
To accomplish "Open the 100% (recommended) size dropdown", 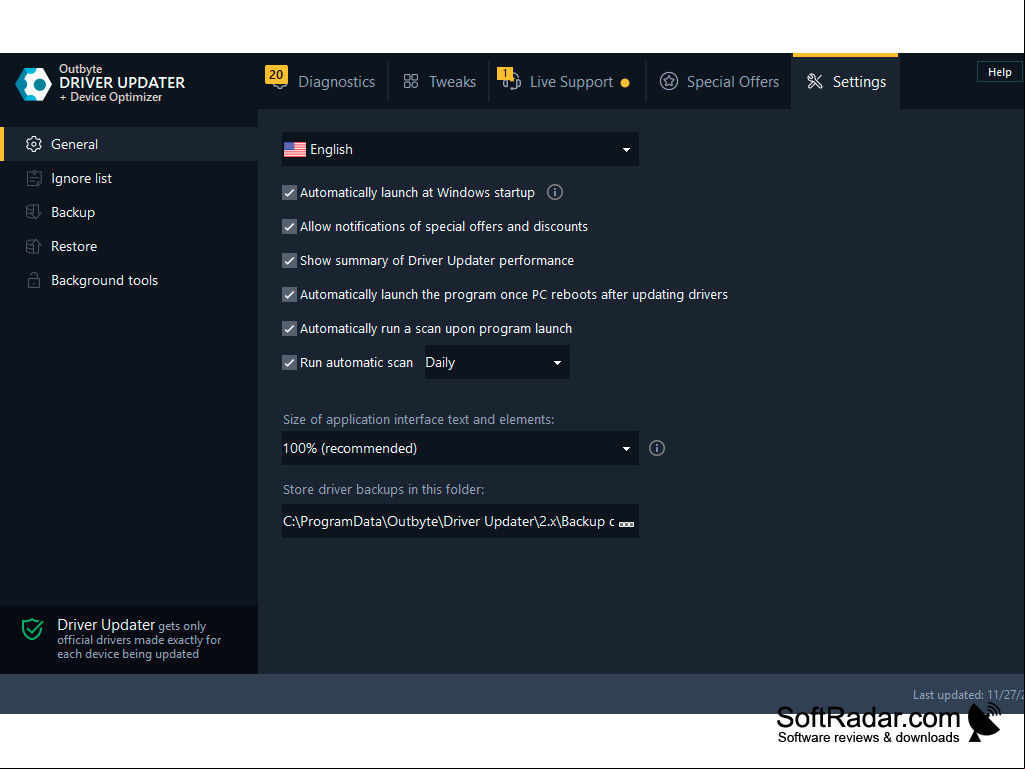I will [460, 448].
